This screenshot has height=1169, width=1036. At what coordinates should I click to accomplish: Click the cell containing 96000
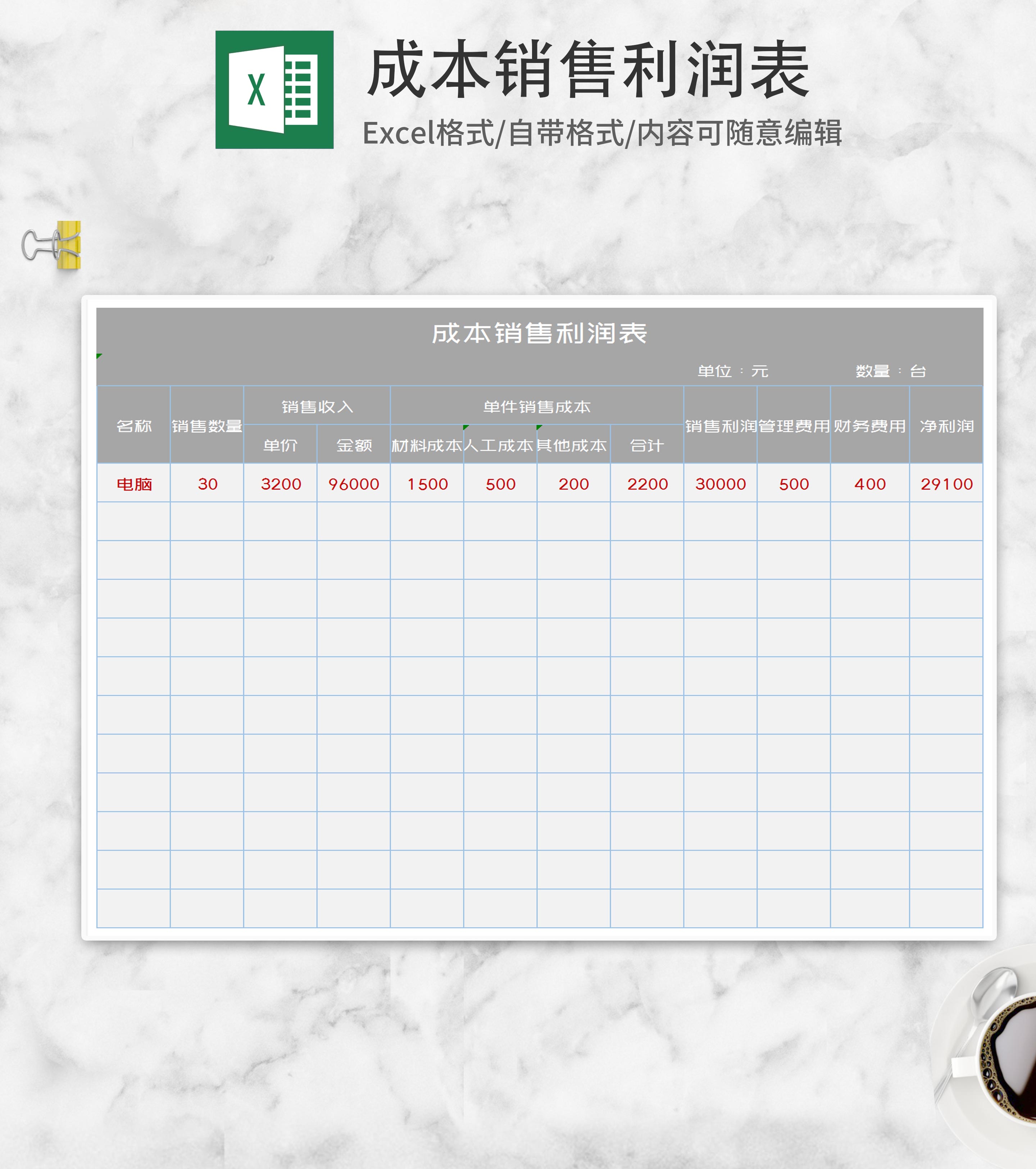point(354,484)
